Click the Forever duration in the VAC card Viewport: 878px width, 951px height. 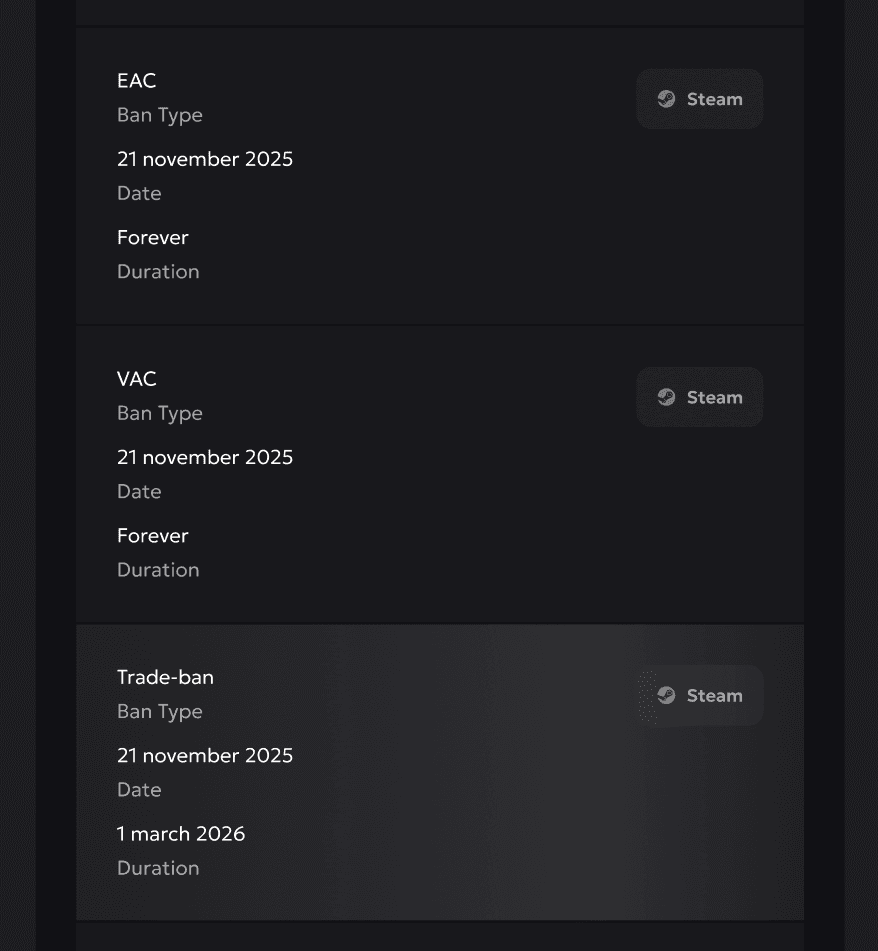(152, 535)
